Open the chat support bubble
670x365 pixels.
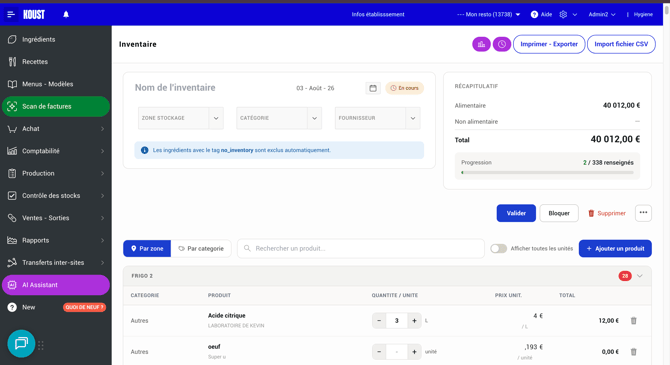coord(21,343)
